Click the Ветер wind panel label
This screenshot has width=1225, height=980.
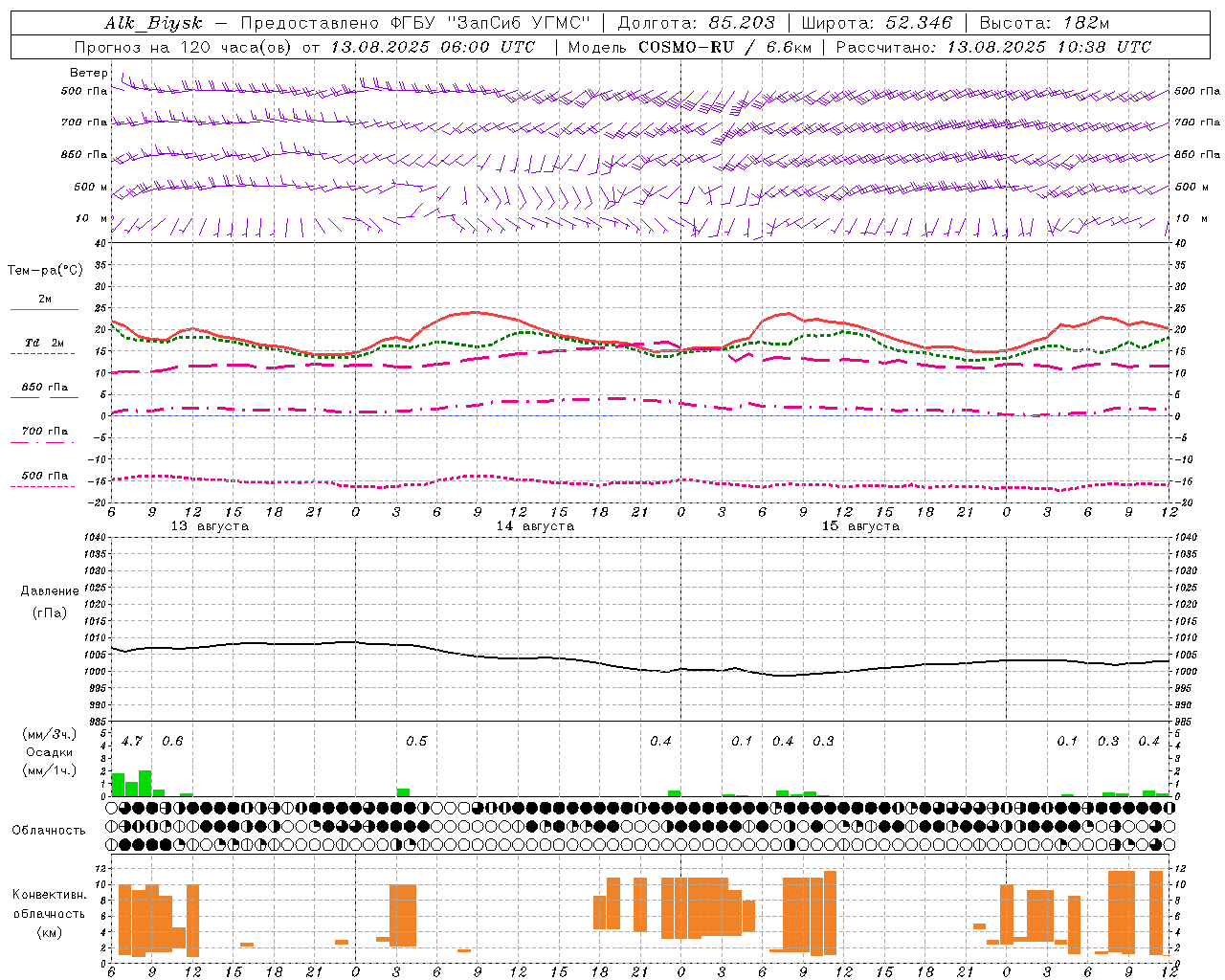(89, 73)
